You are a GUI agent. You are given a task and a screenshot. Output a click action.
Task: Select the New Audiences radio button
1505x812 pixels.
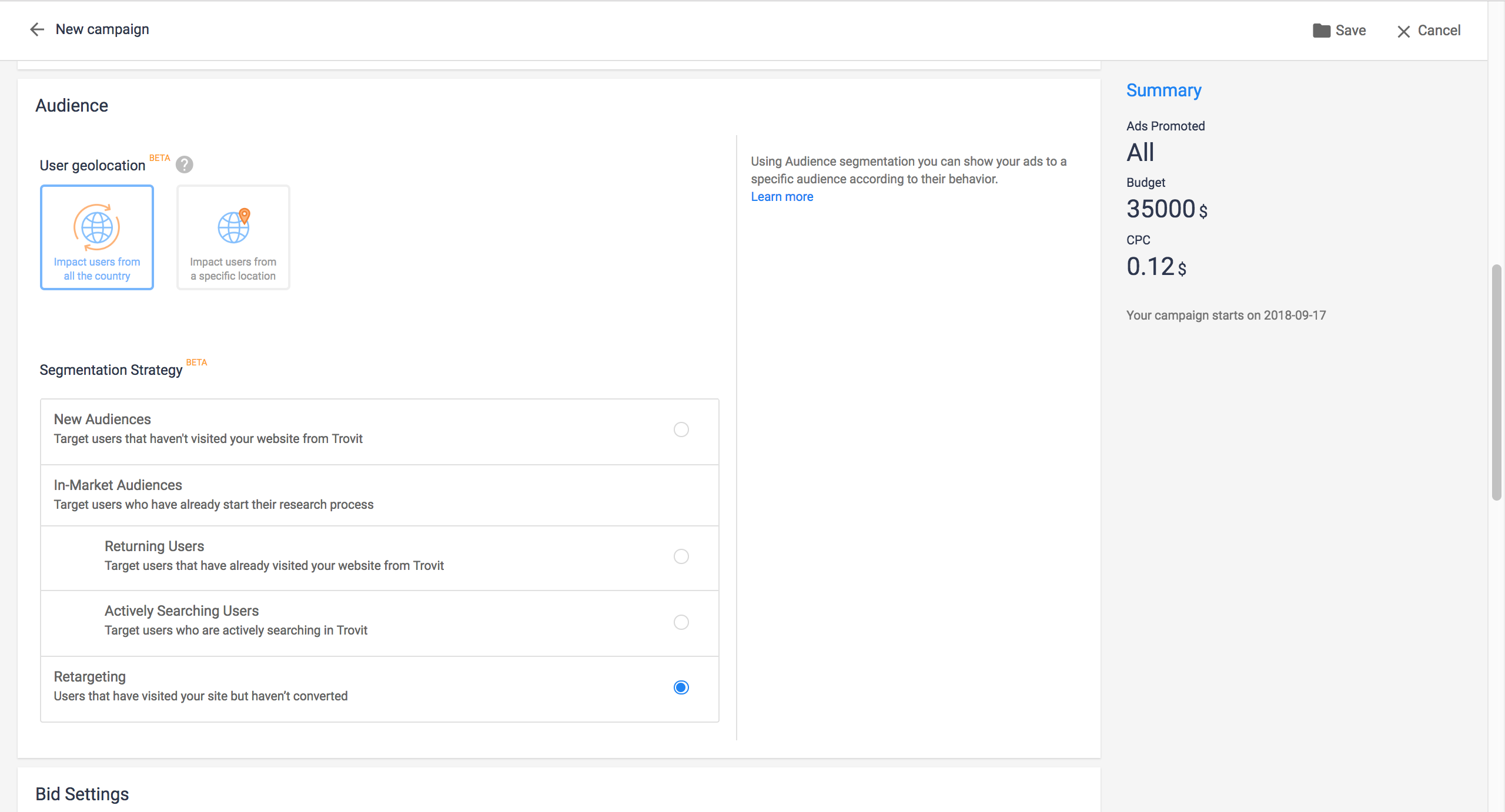point(681,430)
